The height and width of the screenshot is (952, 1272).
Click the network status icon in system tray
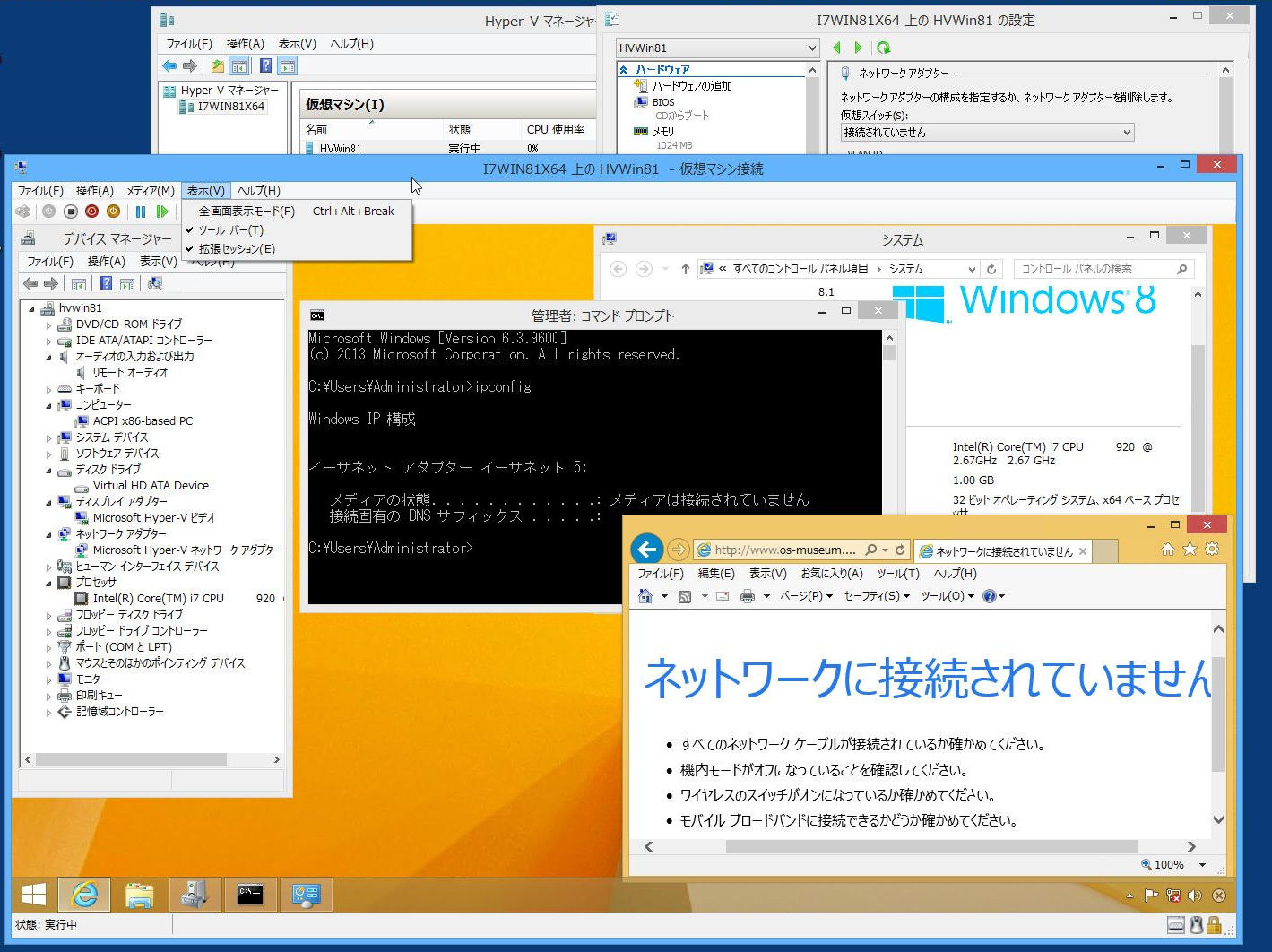pyautogui.click(x=1172, y=896)
